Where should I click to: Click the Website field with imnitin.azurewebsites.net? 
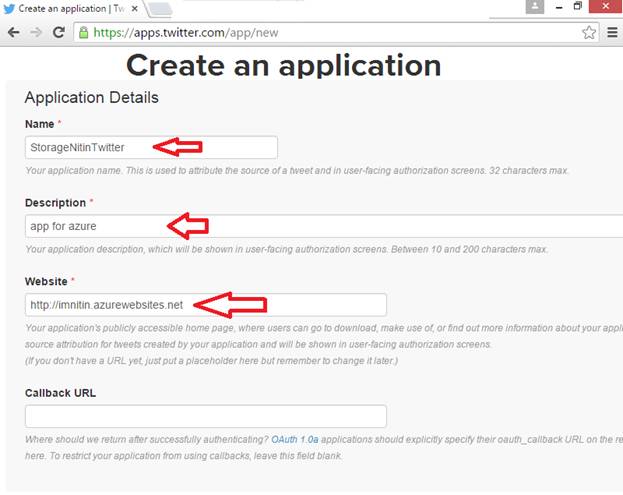pyautogui.click(x=206, y=305)
